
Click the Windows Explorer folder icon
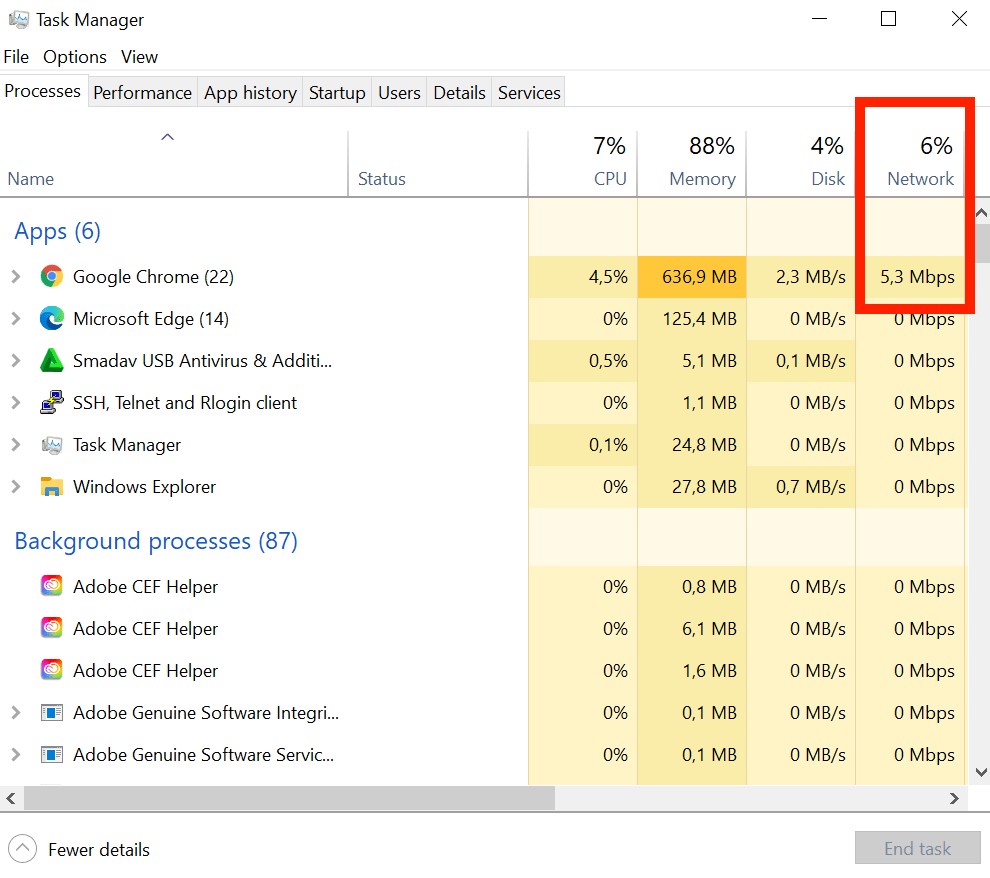click(52, 487)
